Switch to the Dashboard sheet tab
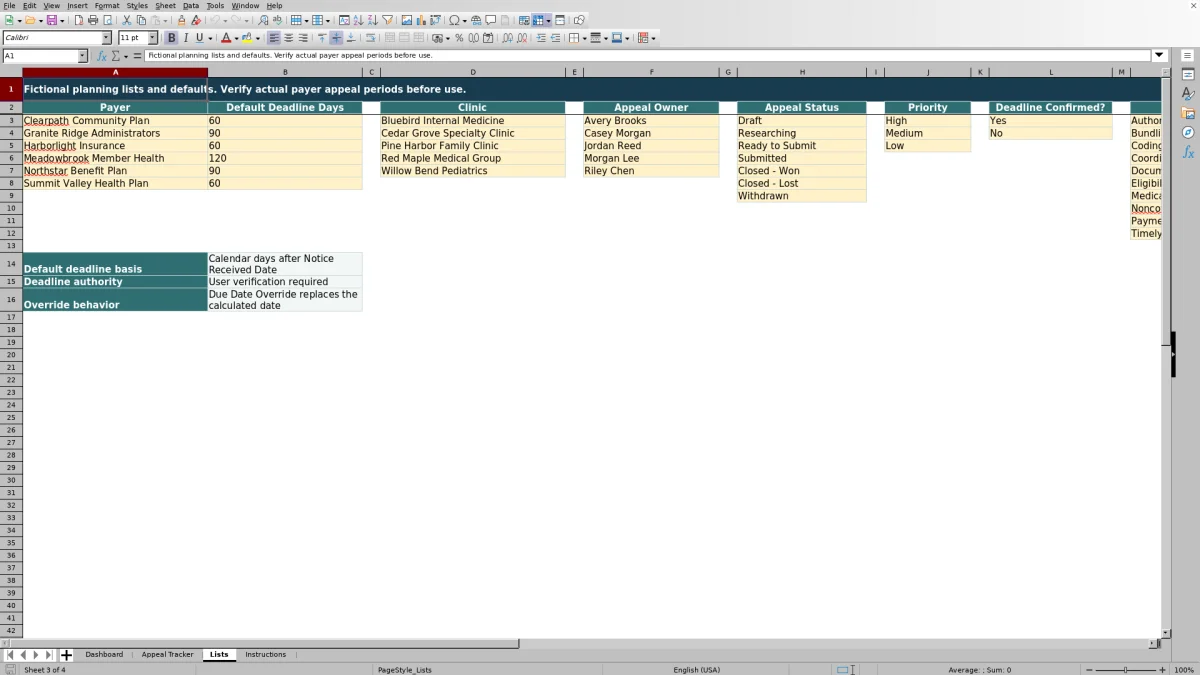 click(104, 655)
